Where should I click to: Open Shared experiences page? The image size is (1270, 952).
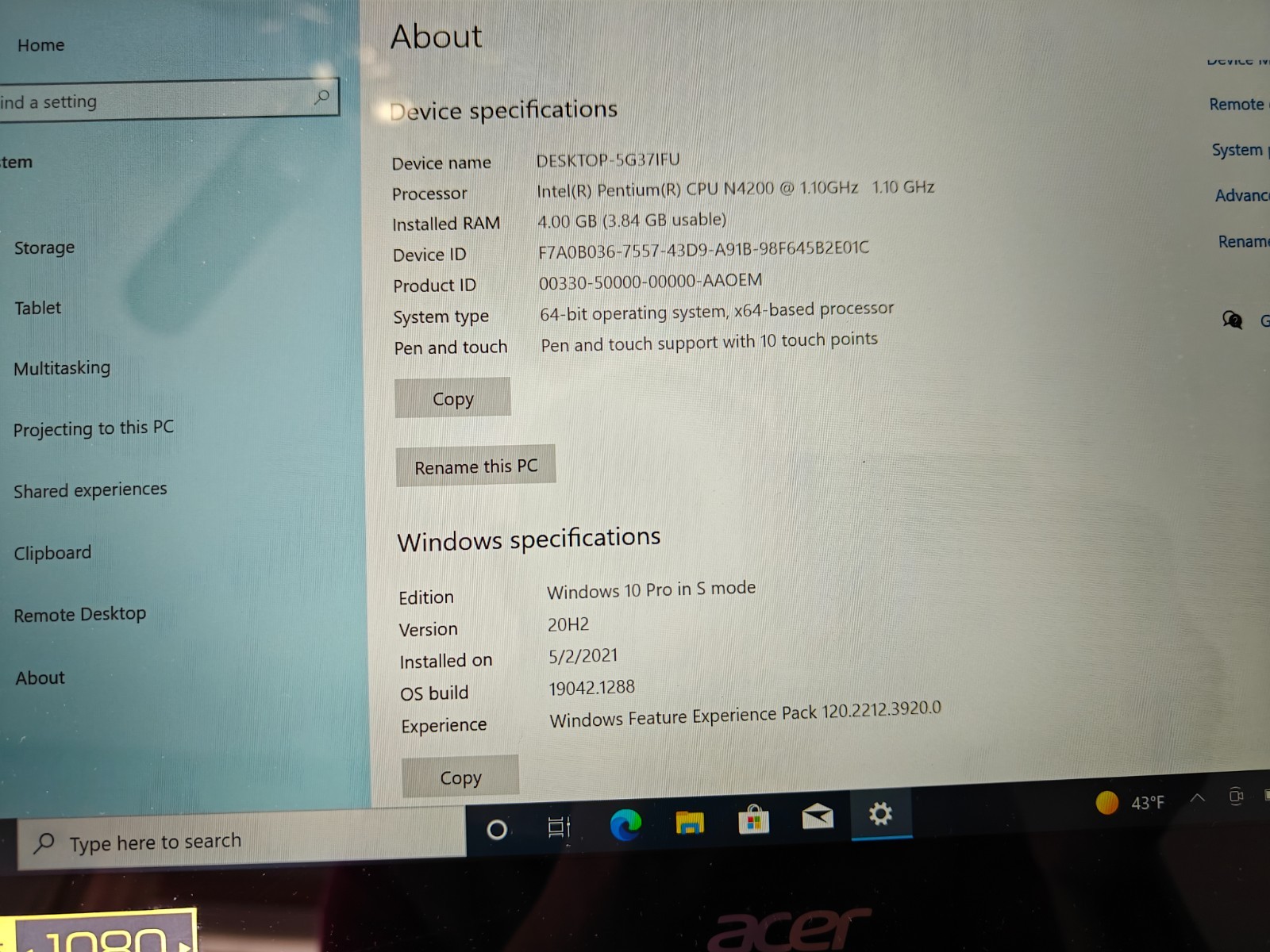90,490
